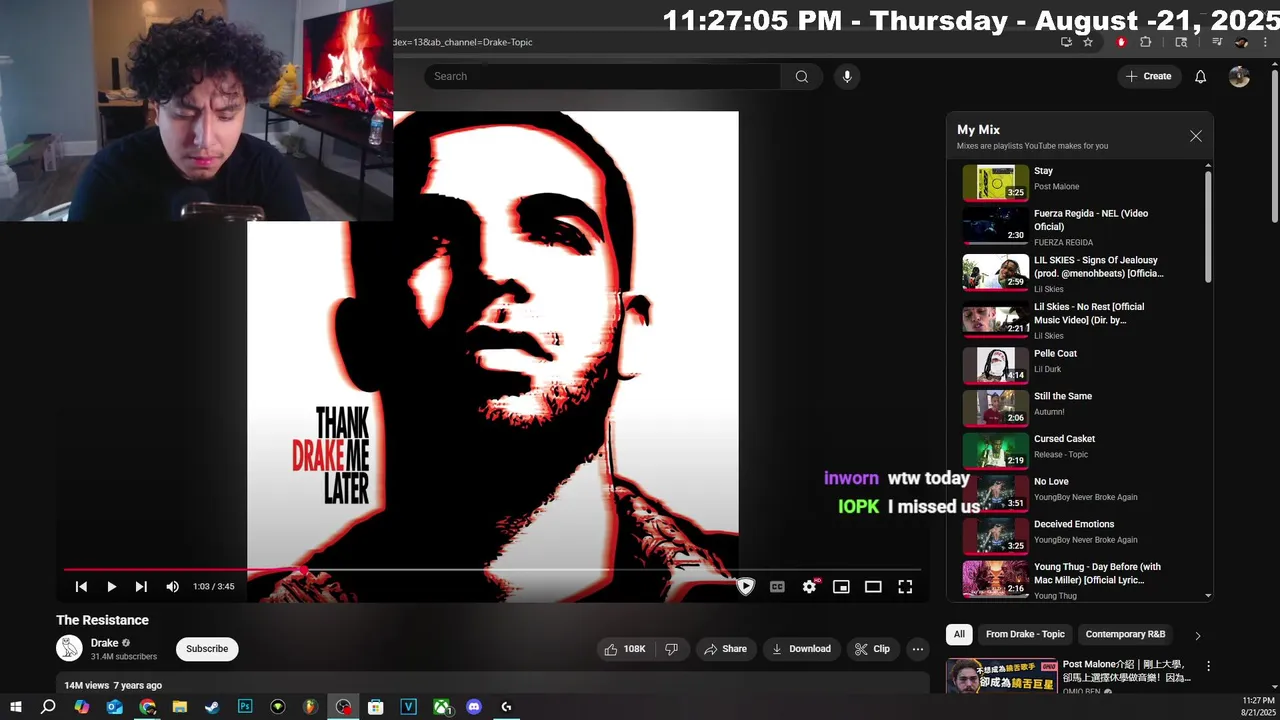Like the video with 108K likes

tap(624, 649)
